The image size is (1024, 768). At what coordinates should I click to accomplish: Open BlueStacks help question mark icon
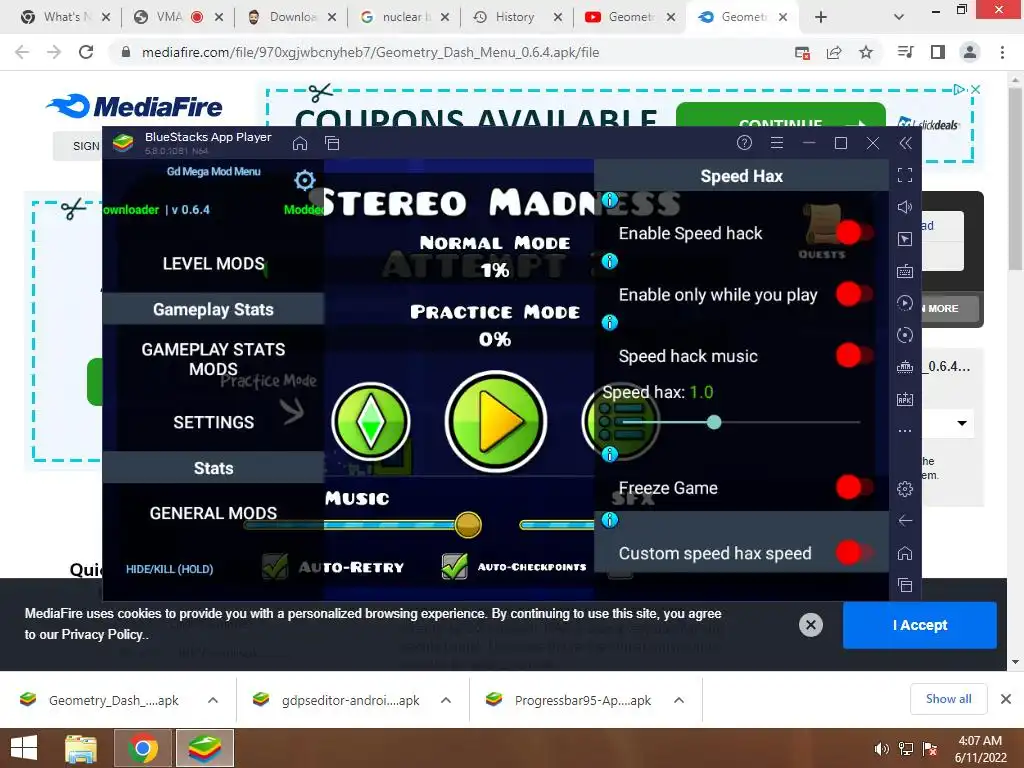point(744,142)
